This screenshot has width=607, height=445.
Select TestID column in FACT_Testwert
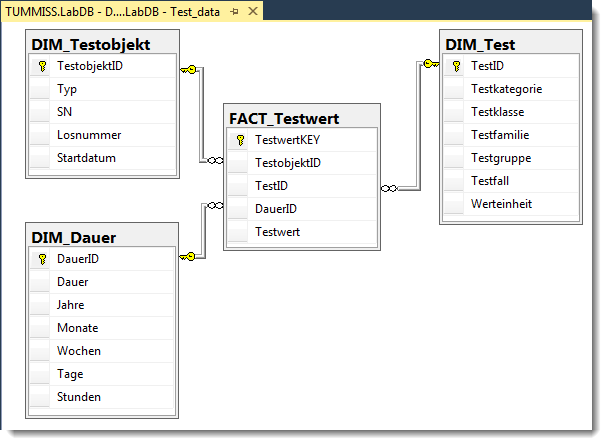coord(302,186)
